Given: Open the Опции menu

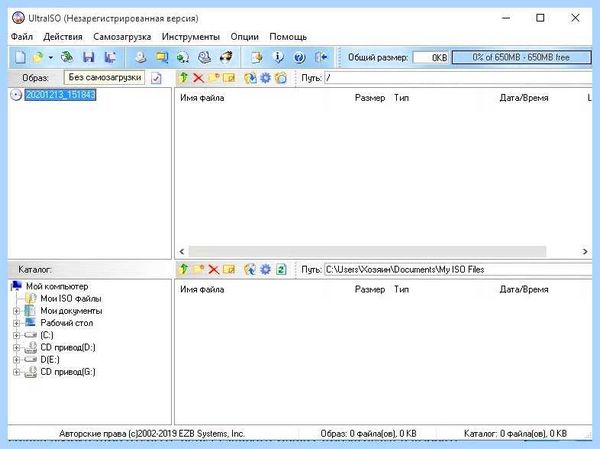Looking at the screenshot, I should (x=245, y=37).
